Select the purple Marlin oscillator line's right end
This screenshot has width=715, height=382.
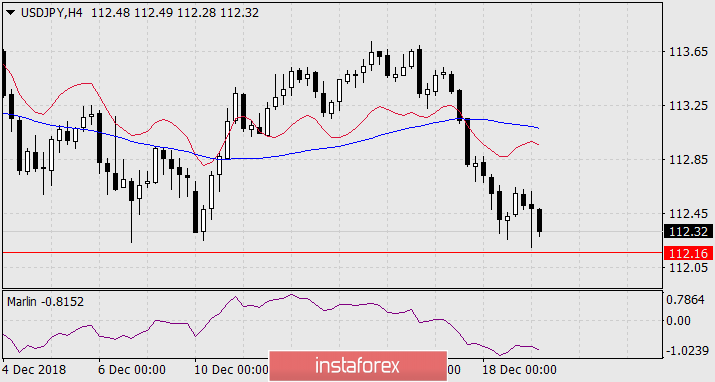click(x=538, y=350)
